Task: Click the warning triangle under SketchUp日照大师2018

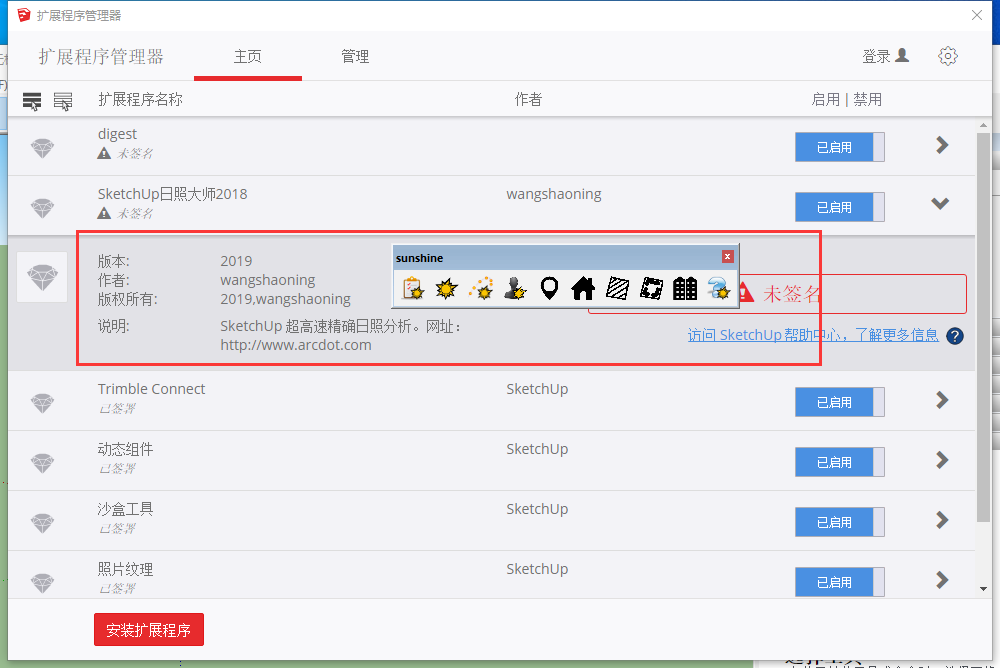Action: [104, 213]
